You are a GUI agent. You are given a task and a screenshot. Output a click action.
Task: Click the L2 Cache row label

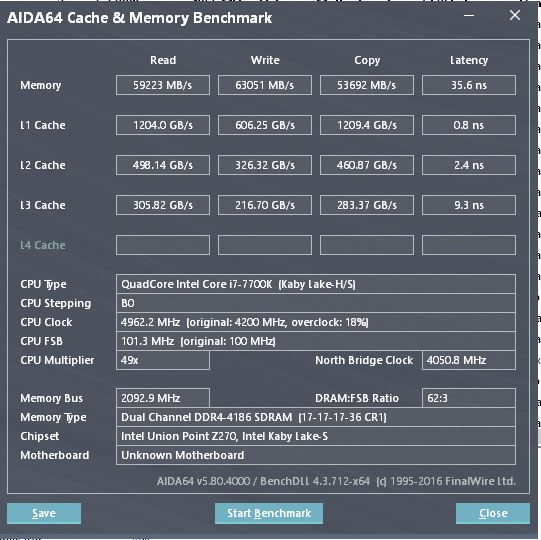pos(43,165)
